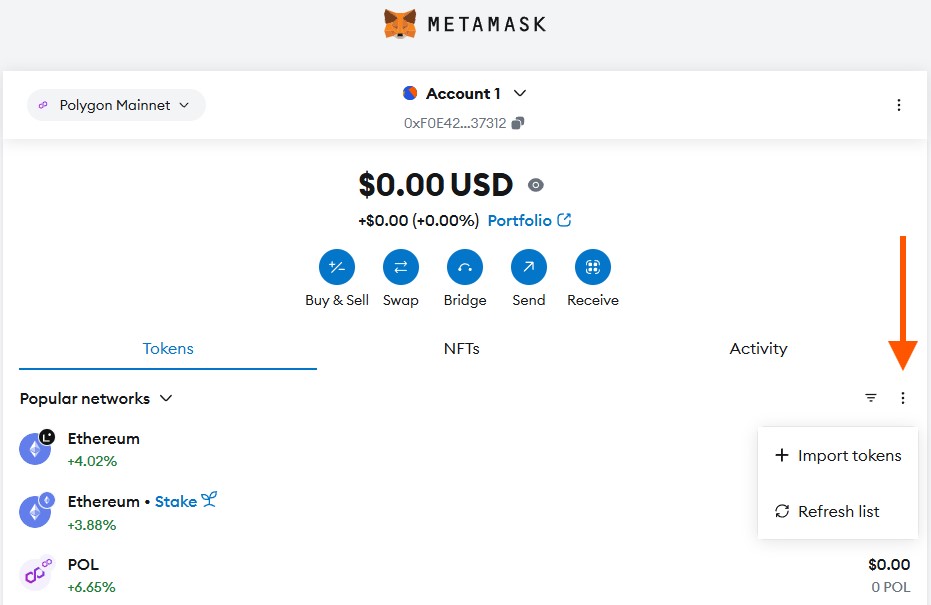The image size is (931, 605).
Task: Switch to the Activity tab
Action: coord(758,349)
